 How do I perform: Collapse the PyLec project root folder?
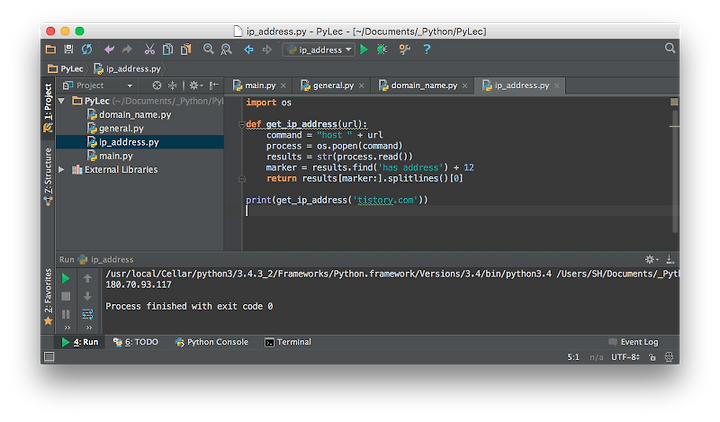click(x=62, y=101)
